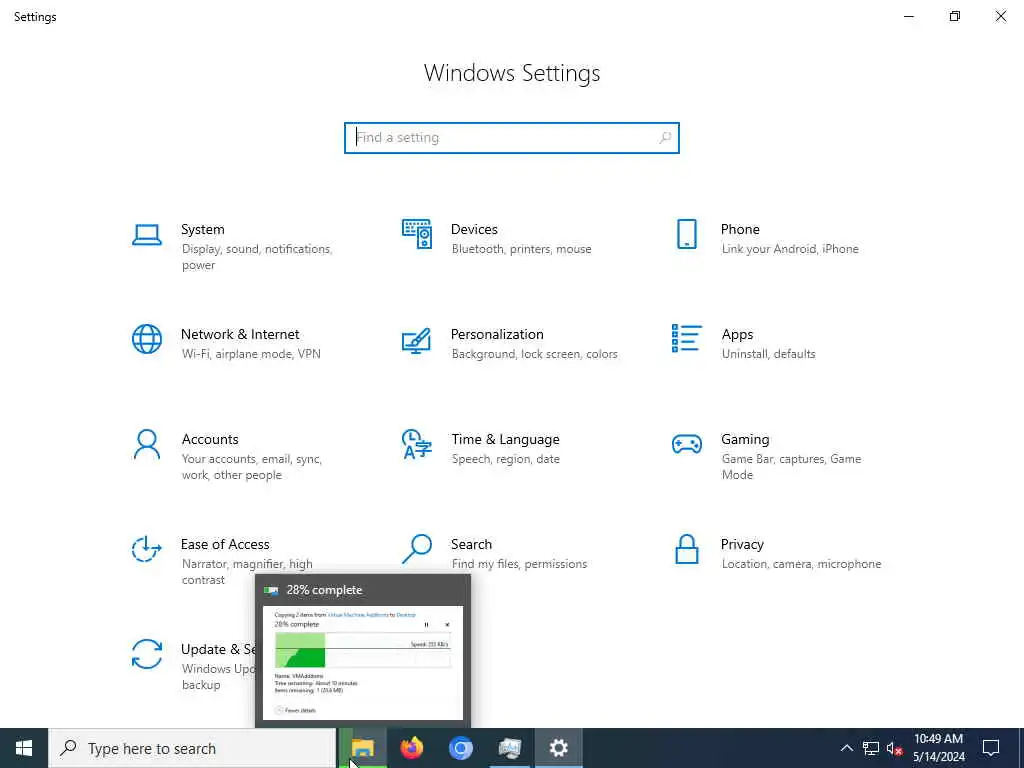
Task: Open Personalization via the pen-monitor icon
Action: point(417,340)
